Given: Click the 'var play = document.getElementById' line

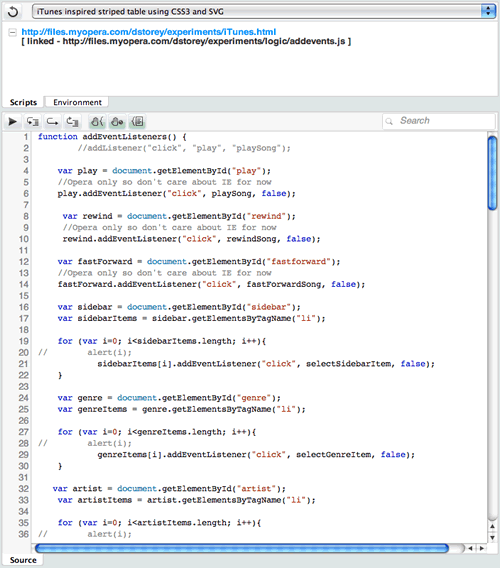Looking at the screenshot, I should tap(164, 171).
